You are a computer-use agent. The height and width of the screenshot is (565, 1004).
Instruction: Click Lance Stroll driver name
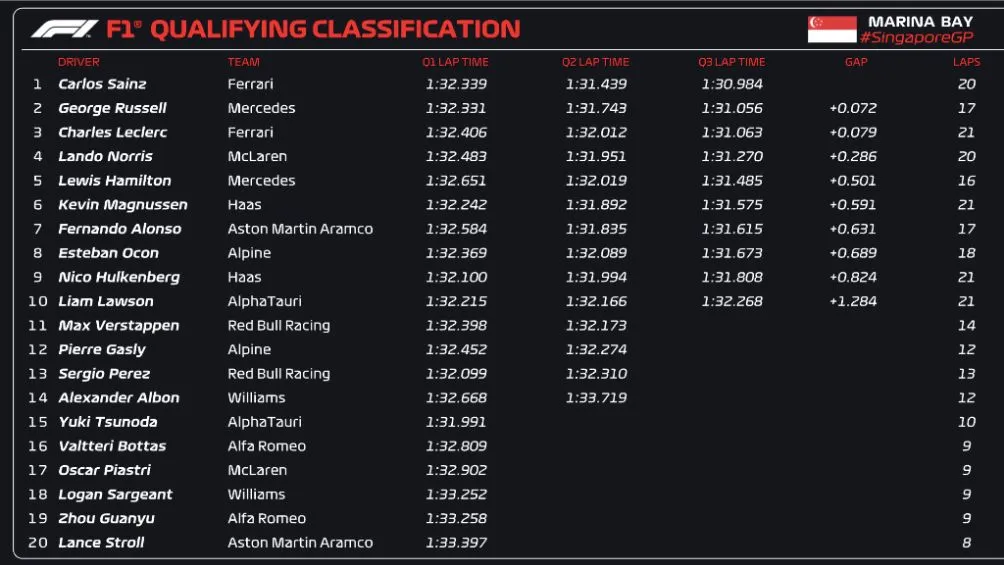click(x=101, y=543)
